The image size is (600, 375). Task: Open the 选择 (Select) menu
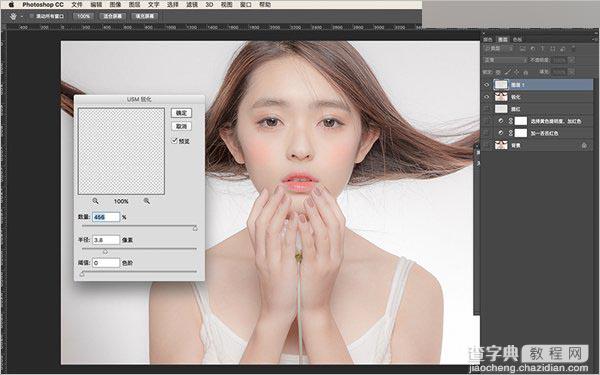173,5
